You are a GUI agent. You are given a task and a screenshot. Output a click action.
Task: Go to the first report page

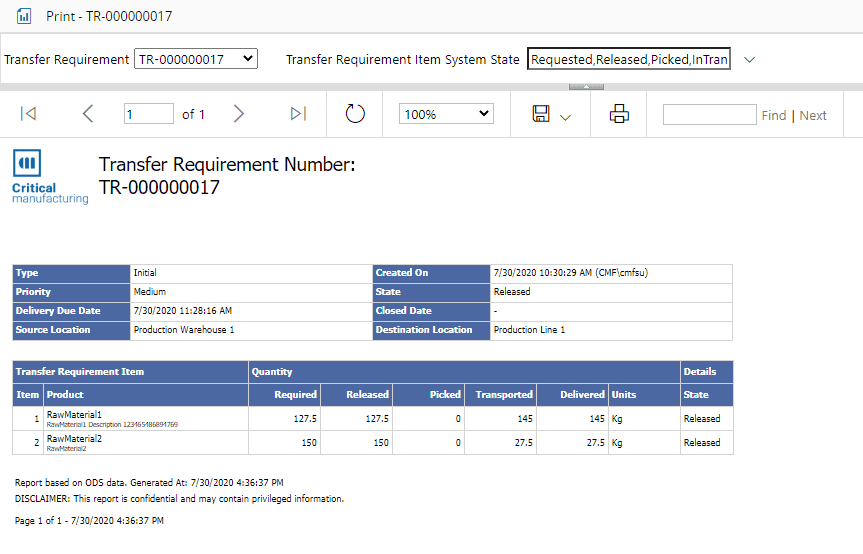coord(28,114)
